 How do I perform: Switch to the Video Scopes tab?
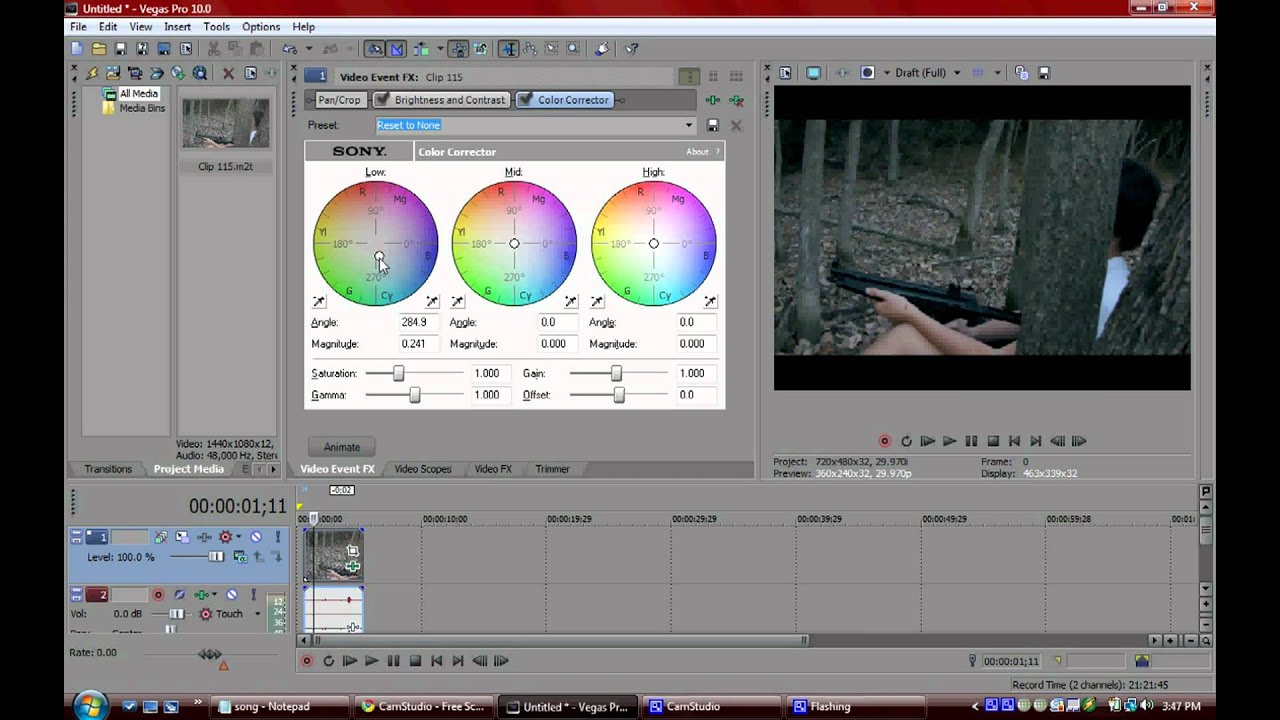coord(423,469)
